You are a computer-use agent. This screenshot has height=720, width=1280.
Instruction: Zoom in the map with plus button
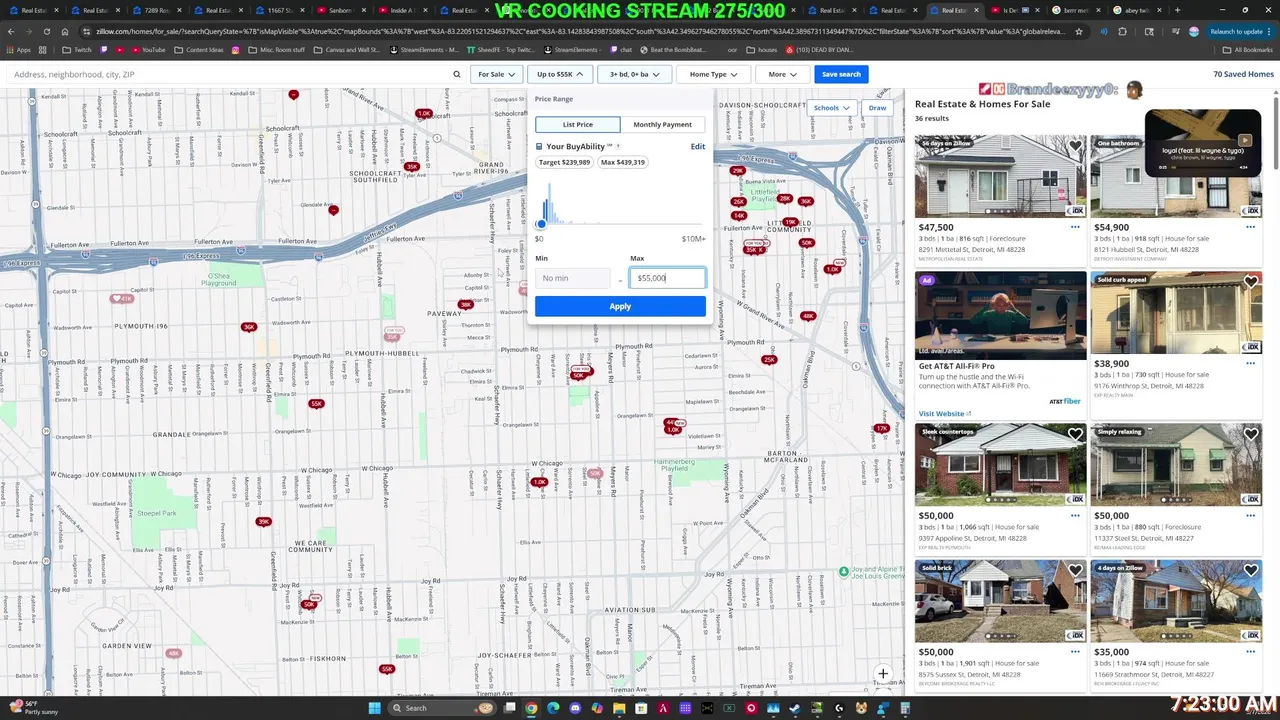(883, 674)
